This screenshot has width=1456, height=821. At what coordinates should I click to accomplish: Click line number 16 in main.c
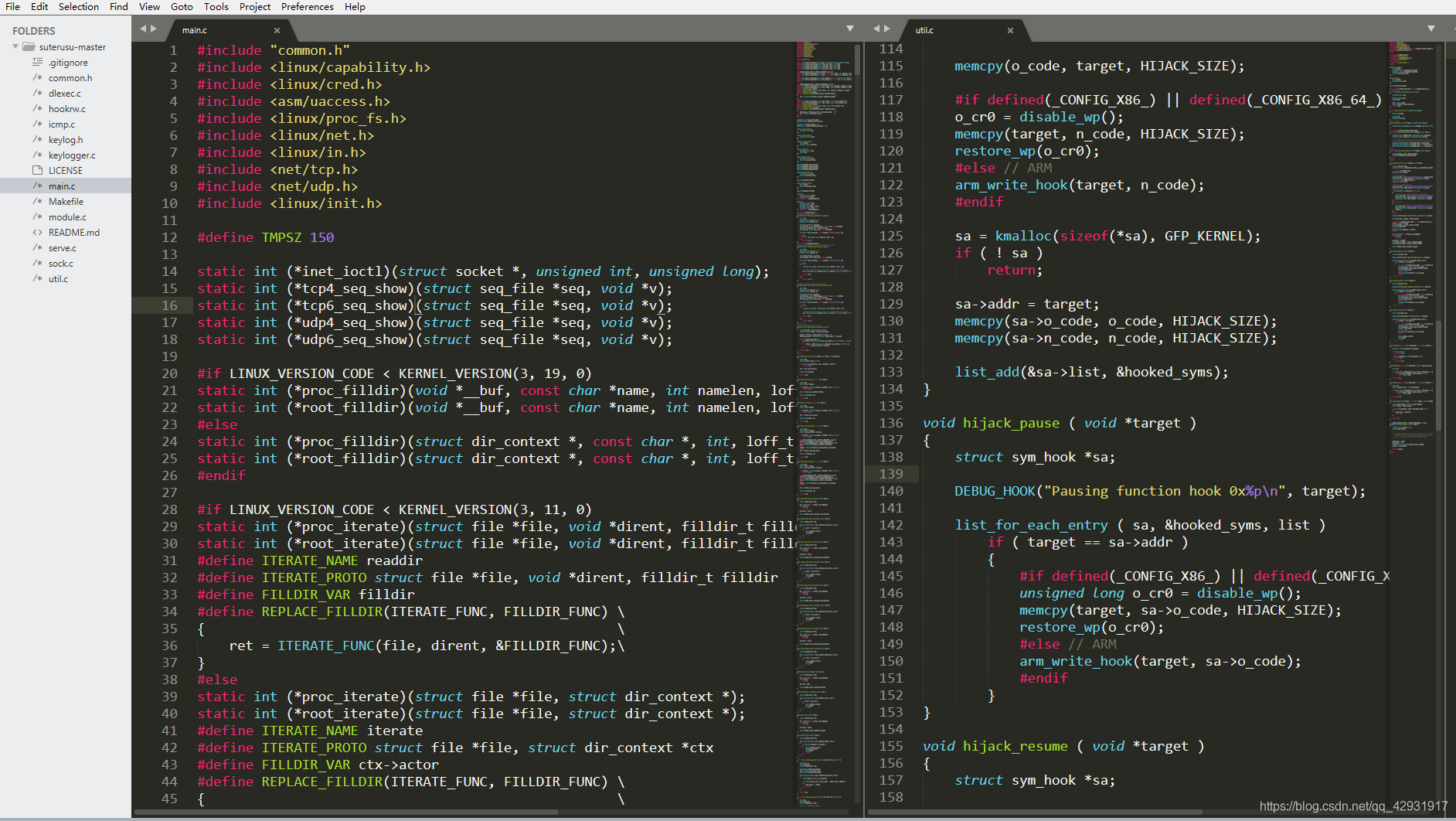(169, 305)
